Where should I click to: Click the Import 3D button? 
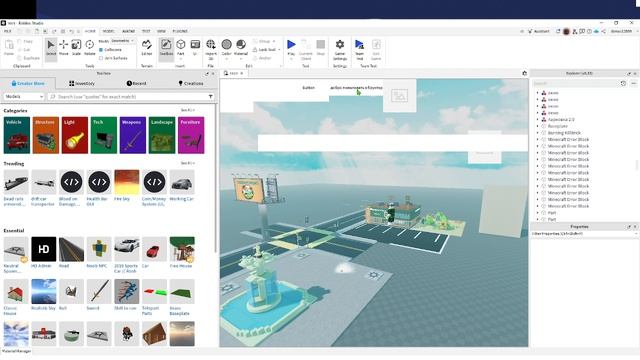tap(211, 48)
